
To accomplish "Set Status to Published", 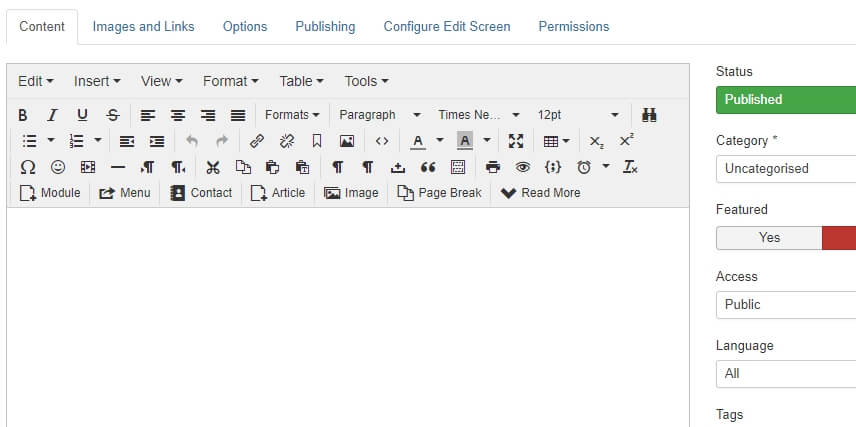I will 785,99.
